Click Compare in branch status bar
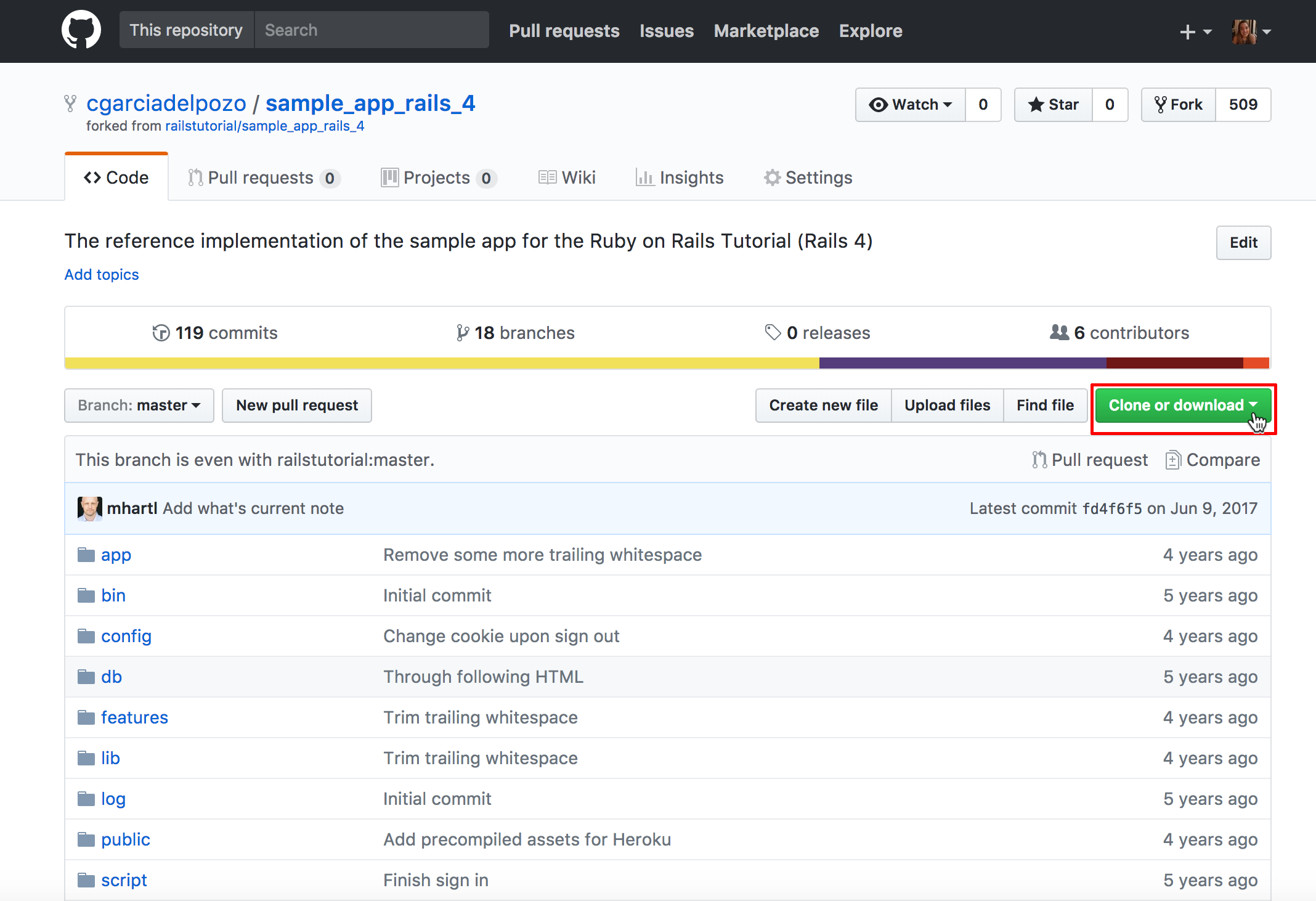 click(x=1212, y=460)
